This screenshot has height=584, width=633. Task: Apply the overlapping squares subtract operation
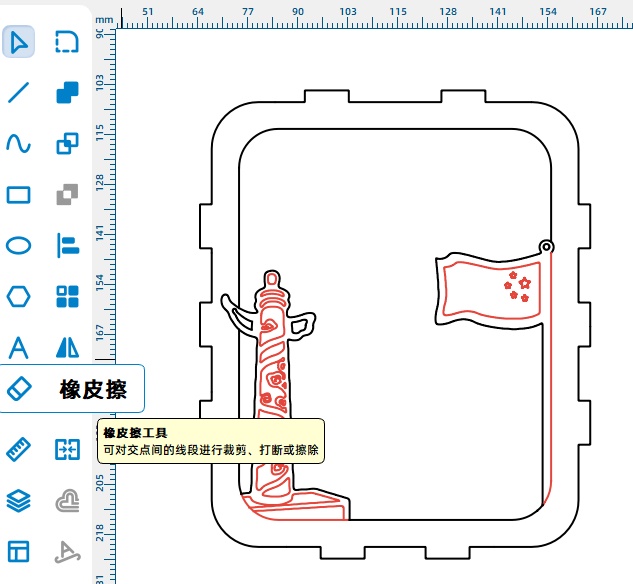click(67, 144)
